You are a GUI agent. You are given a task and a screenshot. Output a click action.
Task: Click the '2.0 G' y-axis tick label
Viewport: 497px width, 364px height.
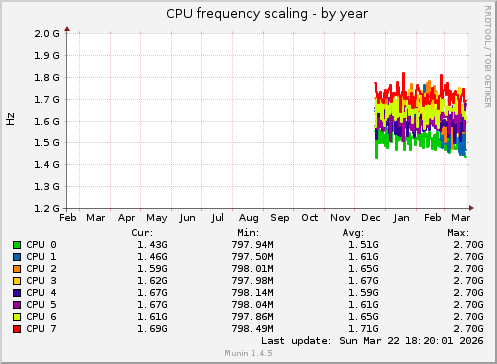coord(47,33)
